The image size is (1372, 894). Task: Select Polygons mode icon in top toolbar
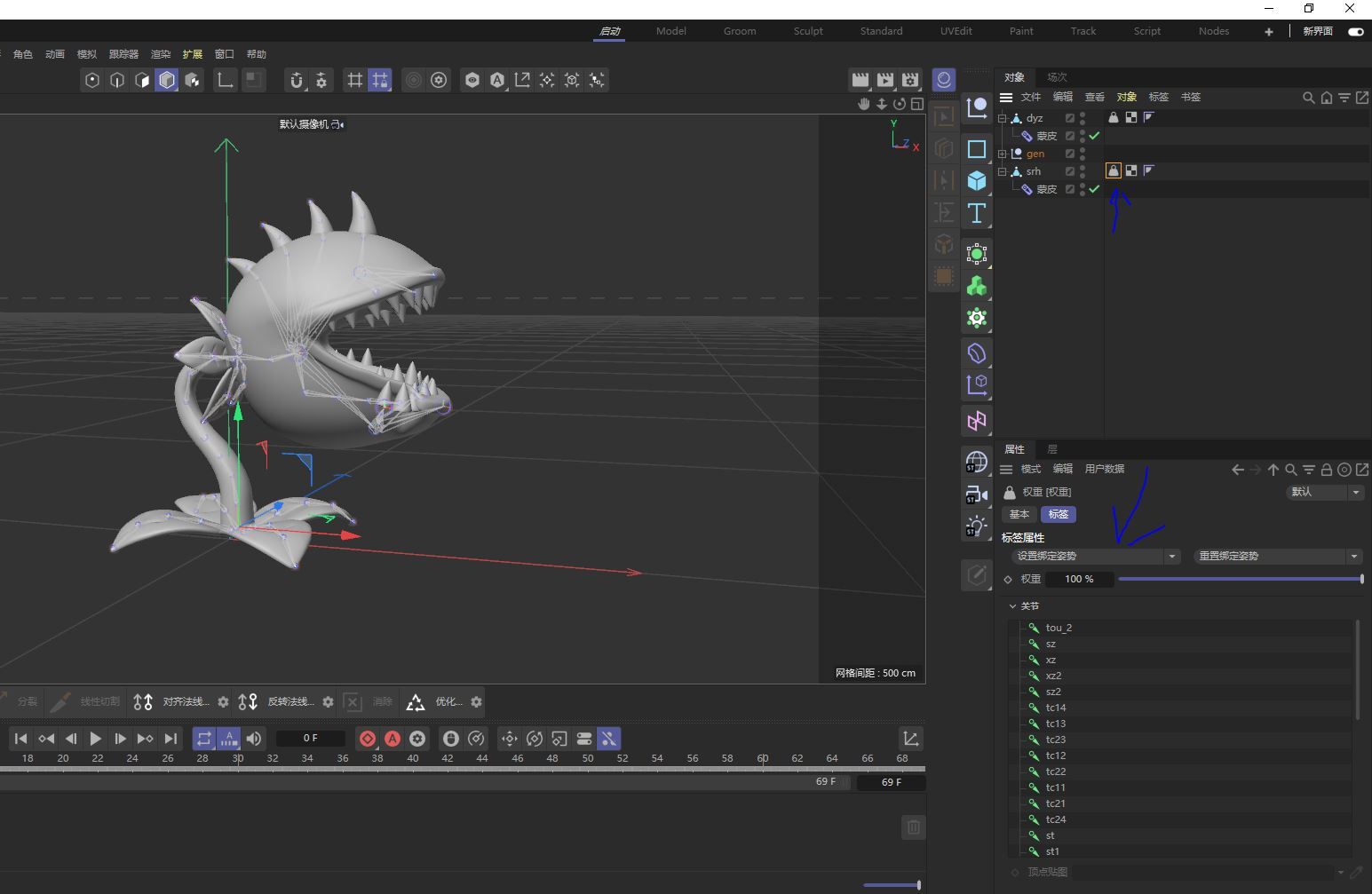(142, 80)
